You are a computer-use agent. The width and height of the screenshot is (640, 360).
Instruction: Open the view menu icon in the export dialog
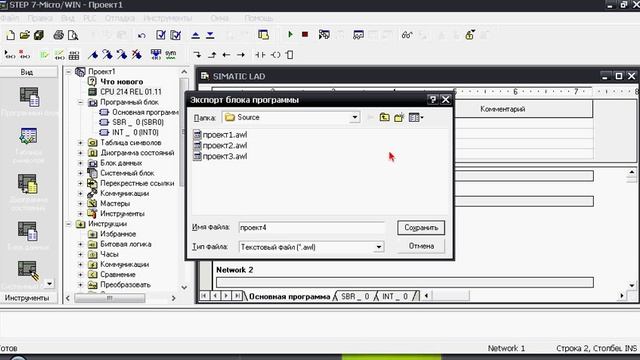pyautogui.click(x=416, y=118)
